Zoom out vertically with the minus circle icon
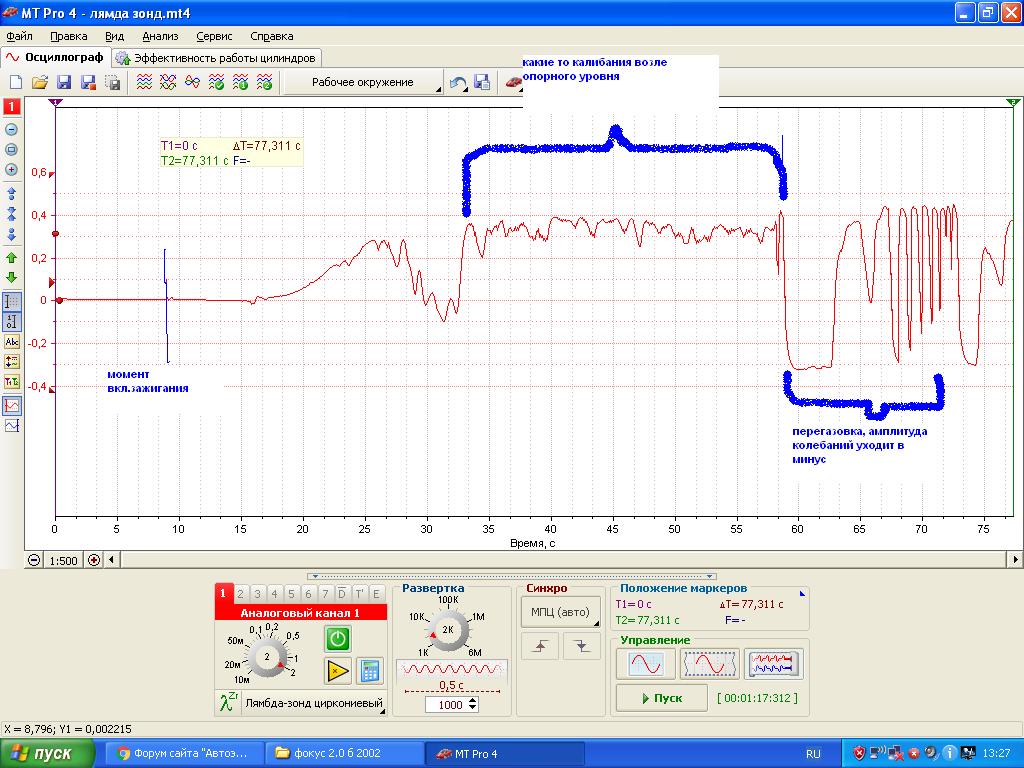The image size is (1024, 768). coord(11,129)
